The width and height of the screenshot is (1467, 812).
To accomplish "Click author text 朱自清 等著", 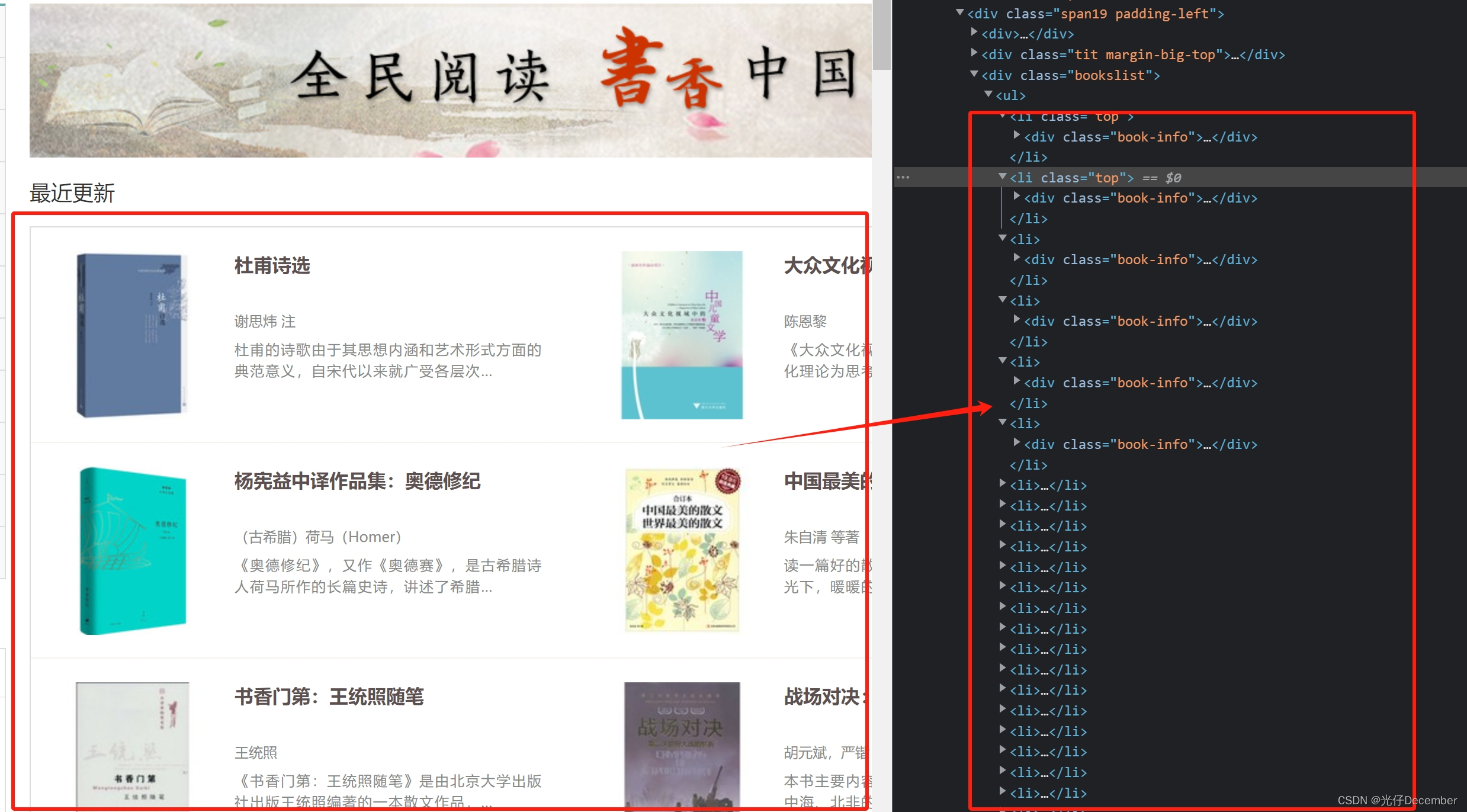I will [821, 537].
